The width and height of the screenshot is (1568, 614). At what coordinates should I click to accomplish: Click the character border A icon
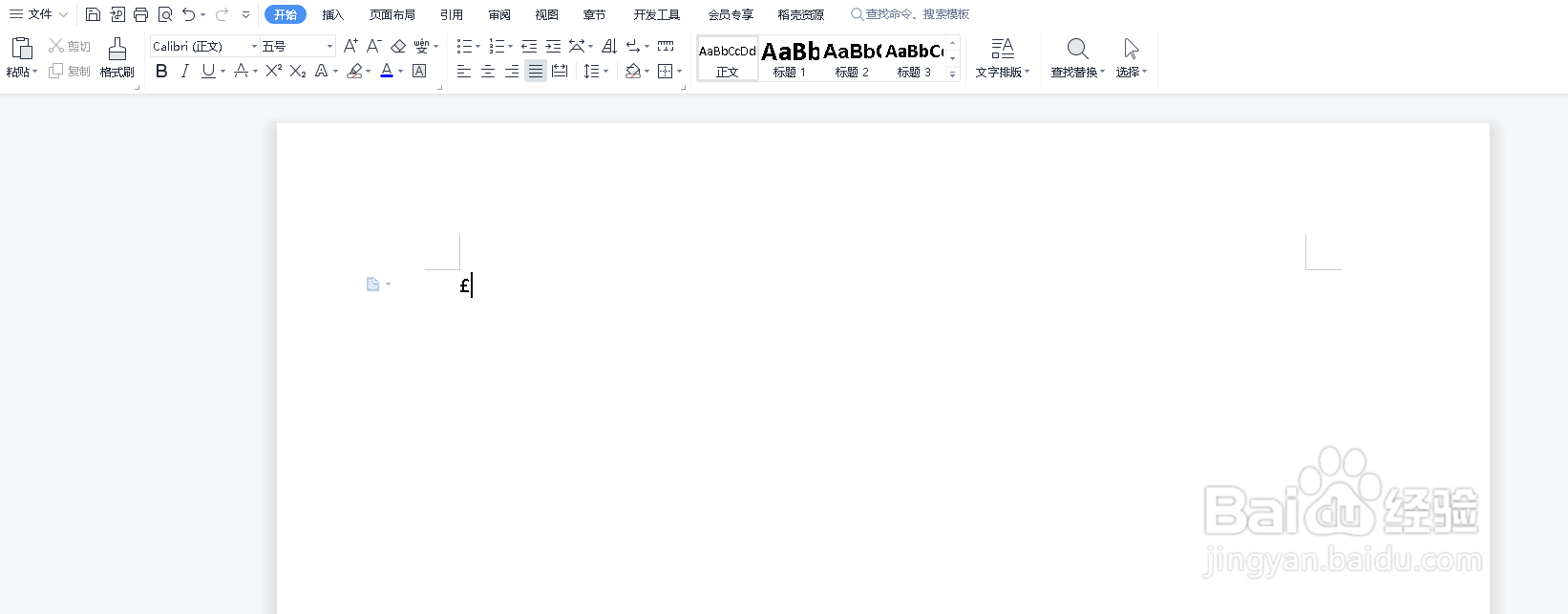coord(419,71)
